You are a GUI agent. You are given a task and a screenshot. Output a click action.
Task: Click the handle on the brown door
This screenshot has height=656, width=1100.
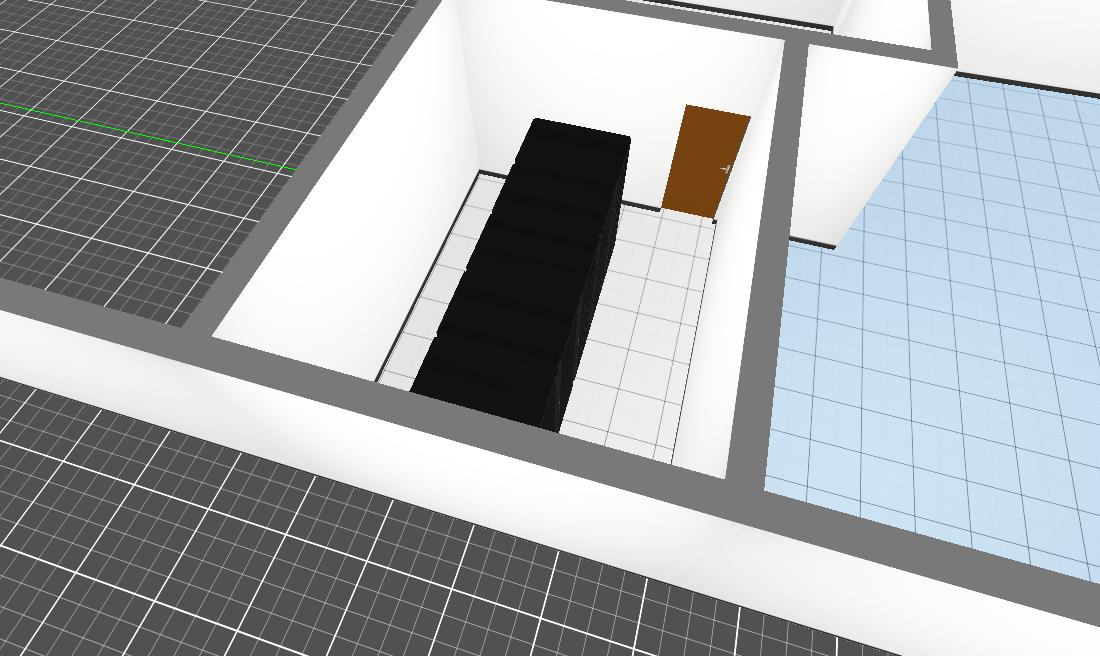pos(728,169)
